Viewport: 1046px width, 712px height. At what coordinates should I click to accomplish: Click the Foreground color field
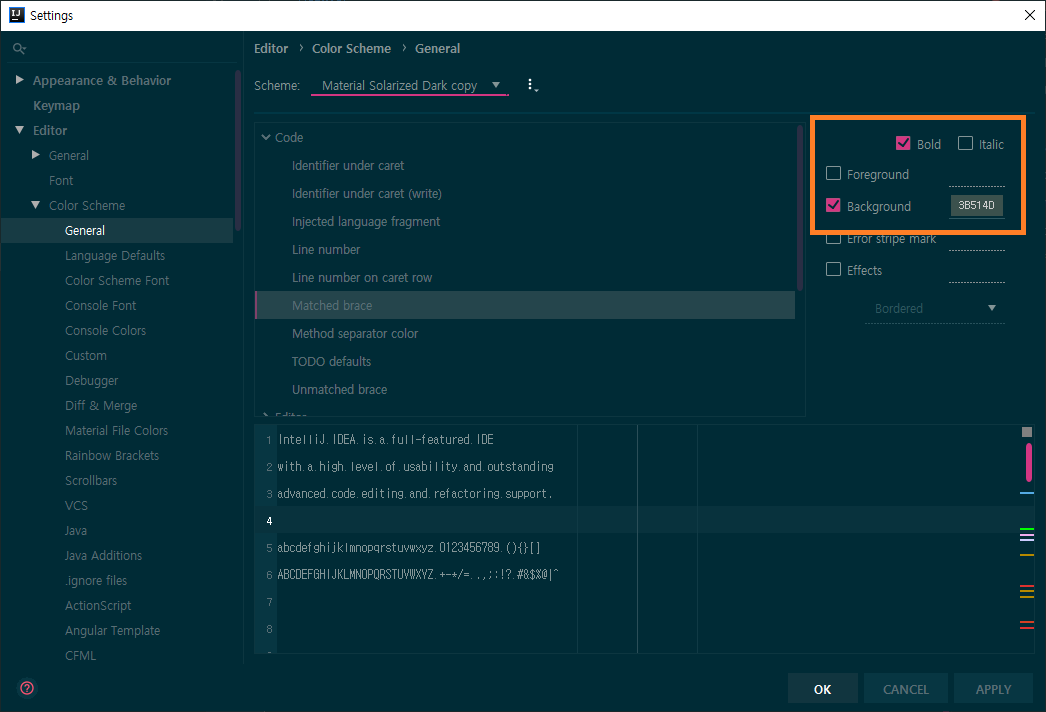click(x=977, y=176)
